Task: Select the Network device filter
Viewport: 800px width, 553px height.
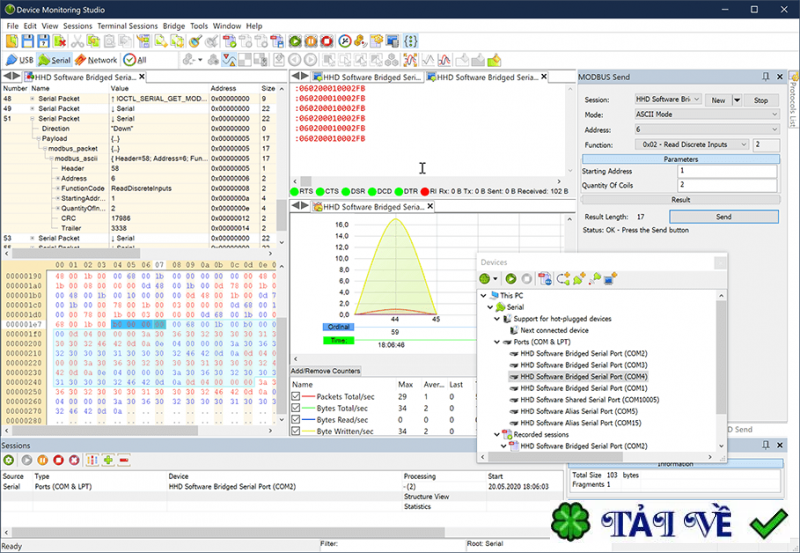Action: point(96,60)
